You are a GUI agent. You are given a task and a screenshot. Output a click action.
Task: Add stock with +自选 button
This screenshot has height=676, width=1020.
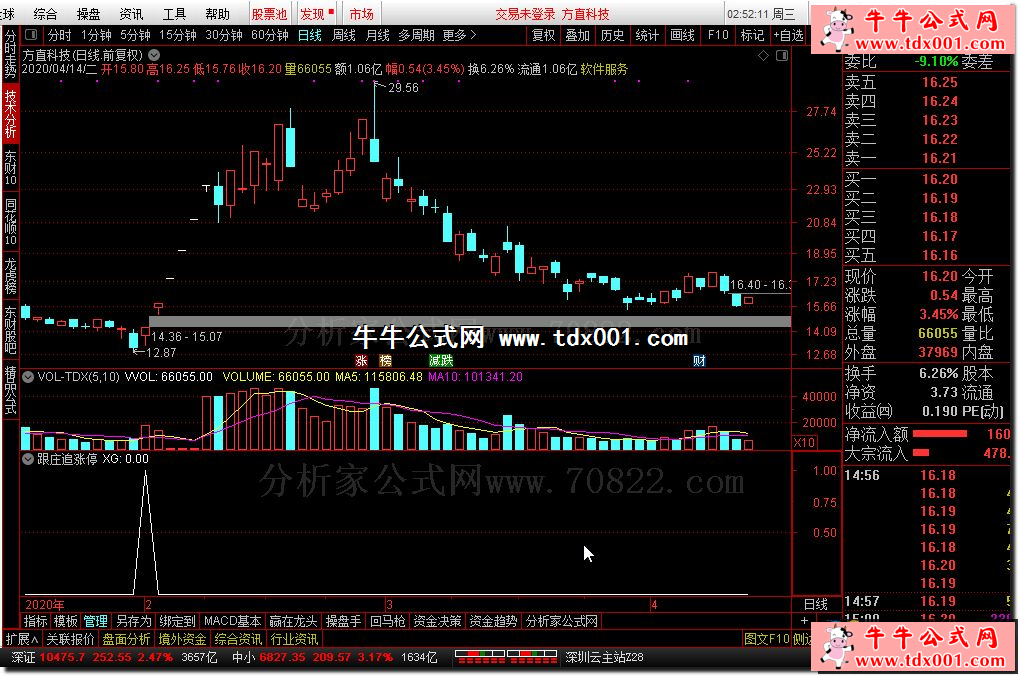point(788,35)
